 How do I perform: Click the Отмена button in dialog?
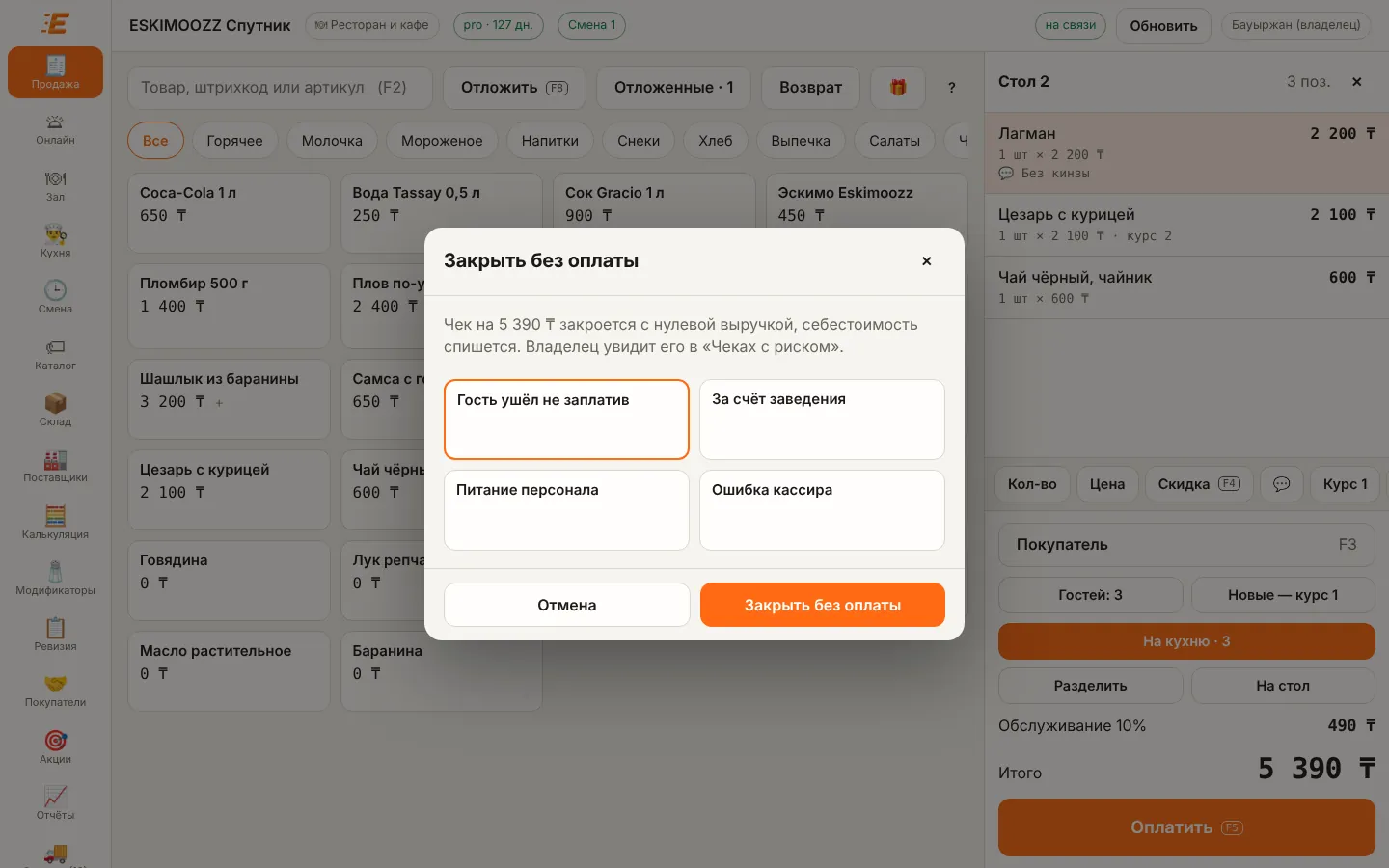pyautogui.click(x=566, y=605)
